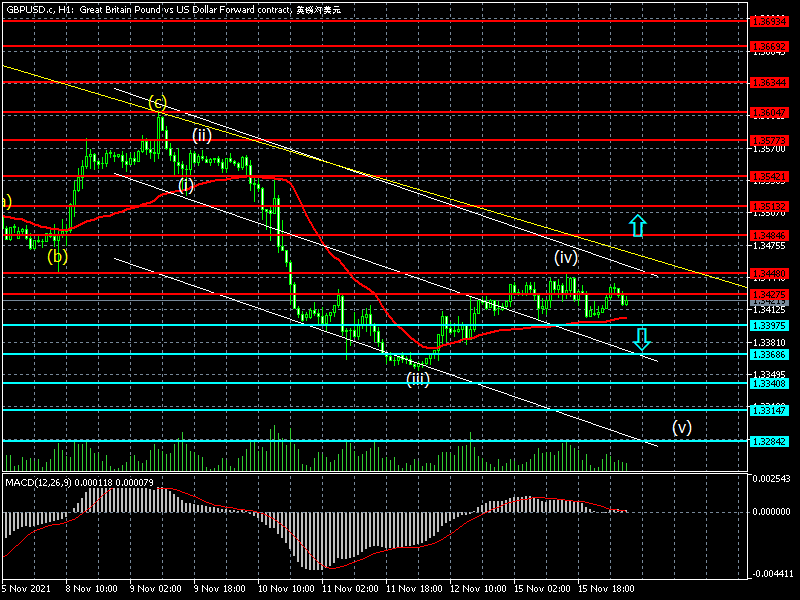
Task: Select the white (v) wave label
Action: click(681, 427)
